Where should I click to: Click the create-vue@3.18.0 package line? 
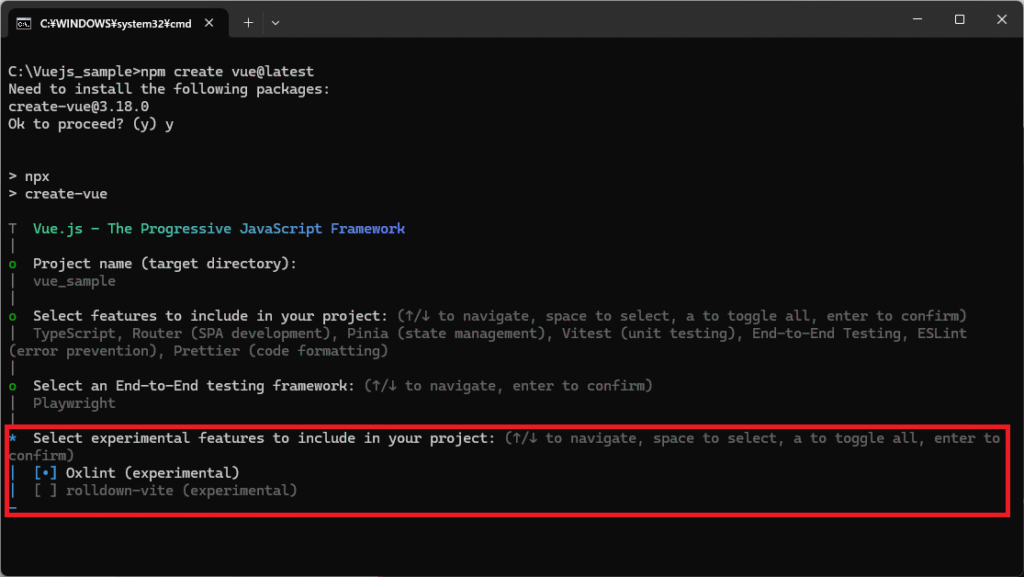(x=78, y=106)
